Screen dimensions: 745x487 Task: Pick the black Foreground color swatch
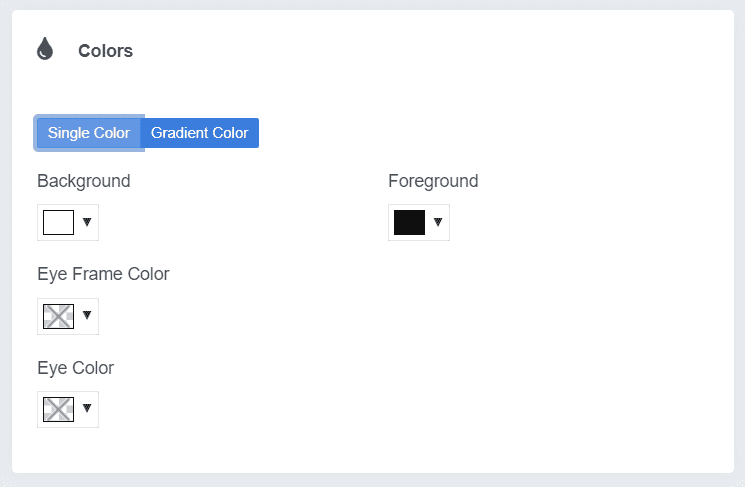[x=409, y=222]
